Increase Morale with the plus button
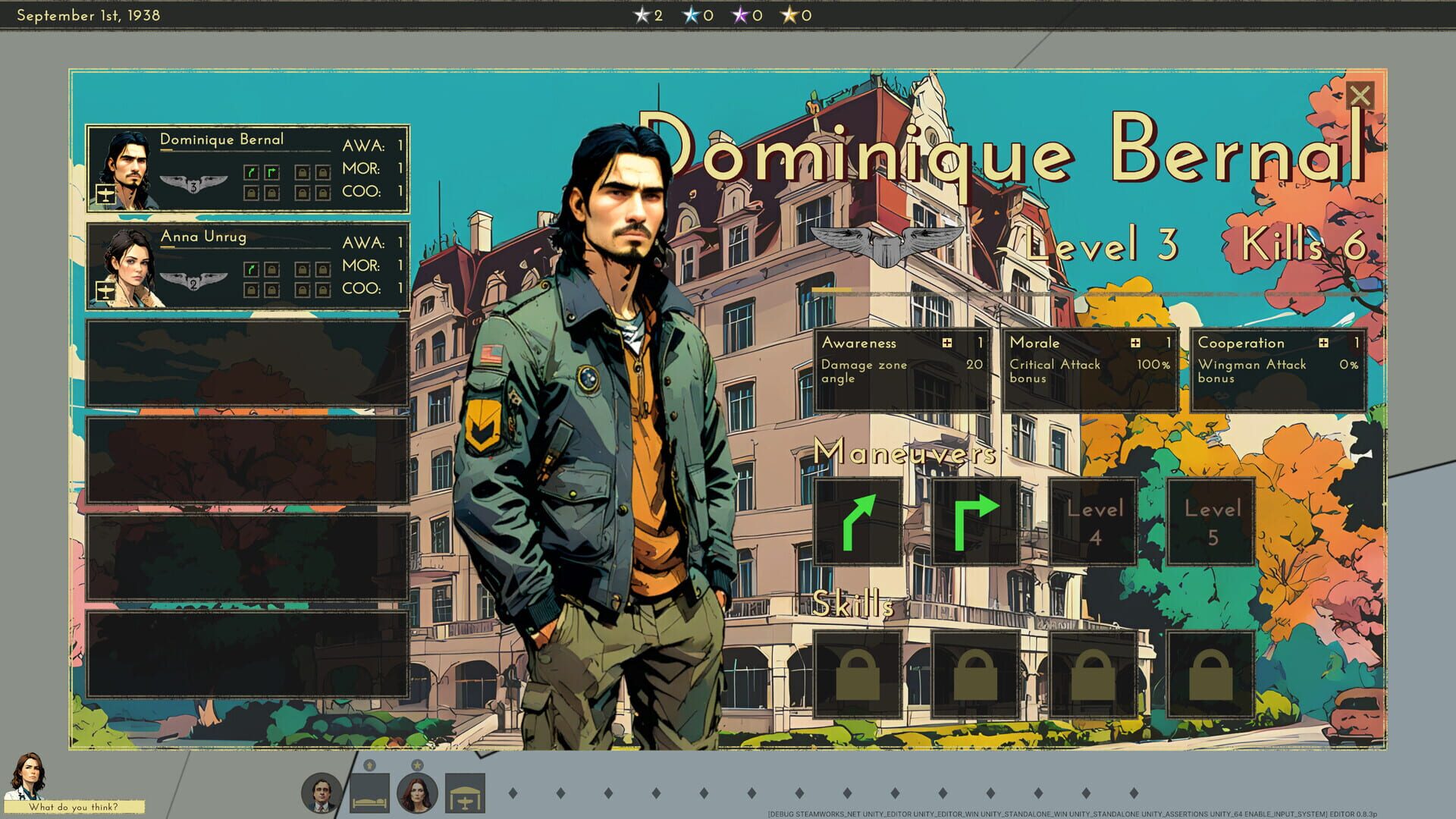This screenshot has height=819, width=1456. [x=1135, y=343]
